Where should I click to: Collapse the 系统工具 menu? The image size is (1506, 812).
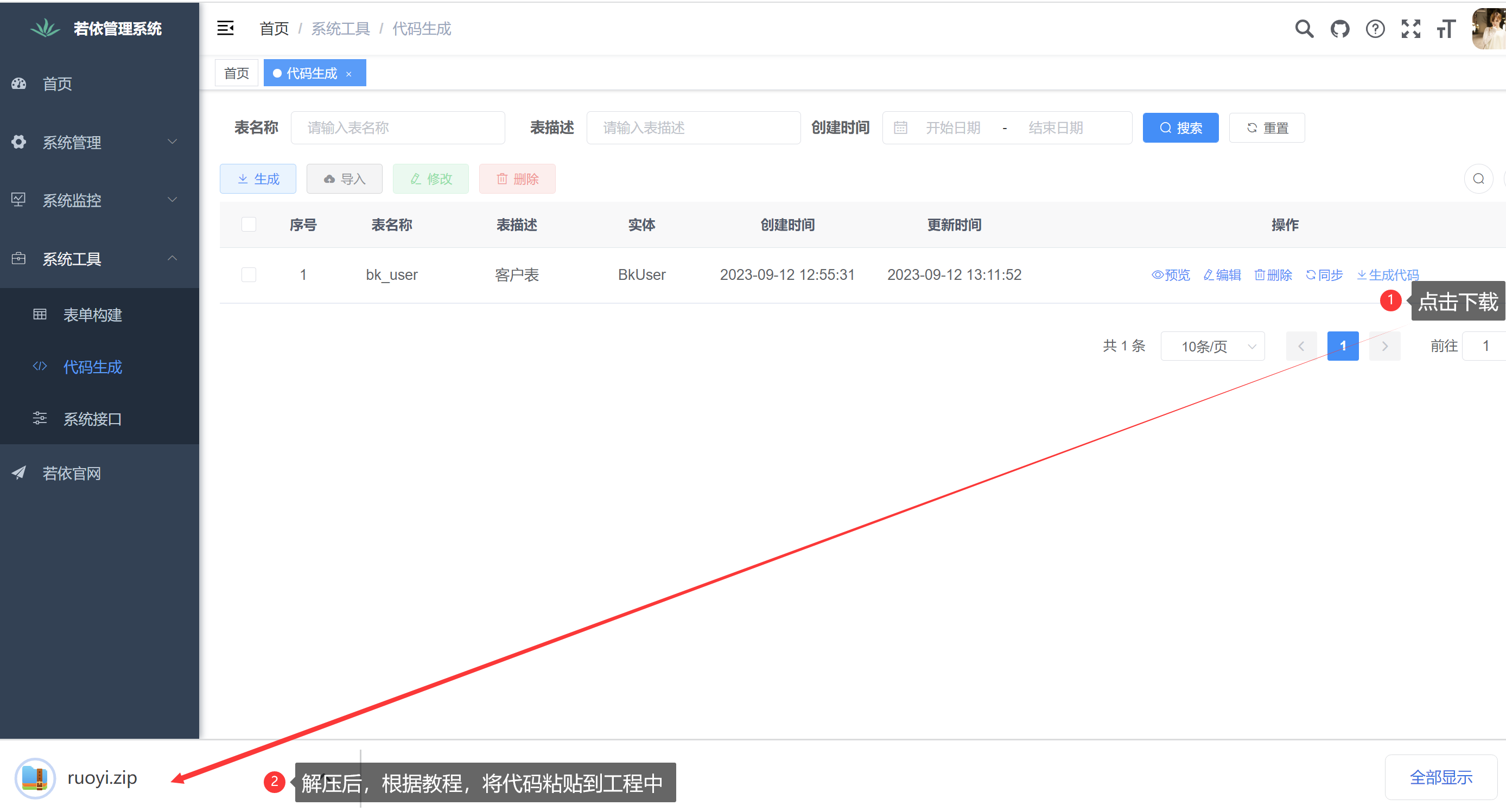99,258
